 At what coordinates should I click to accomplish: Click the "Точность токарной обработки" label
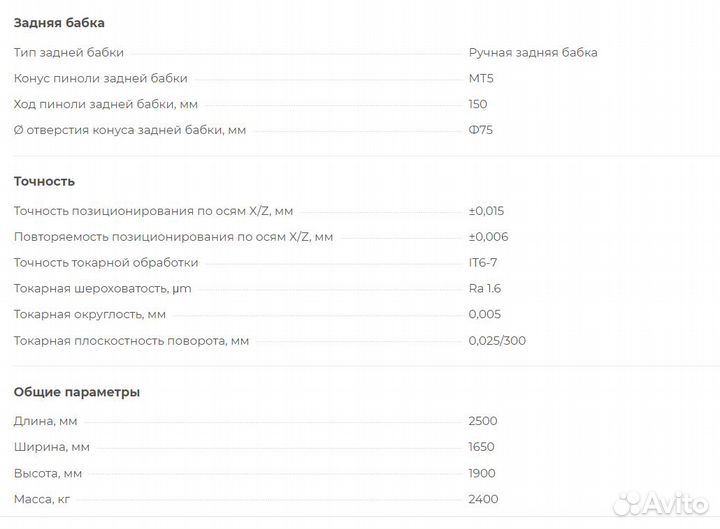106,263
